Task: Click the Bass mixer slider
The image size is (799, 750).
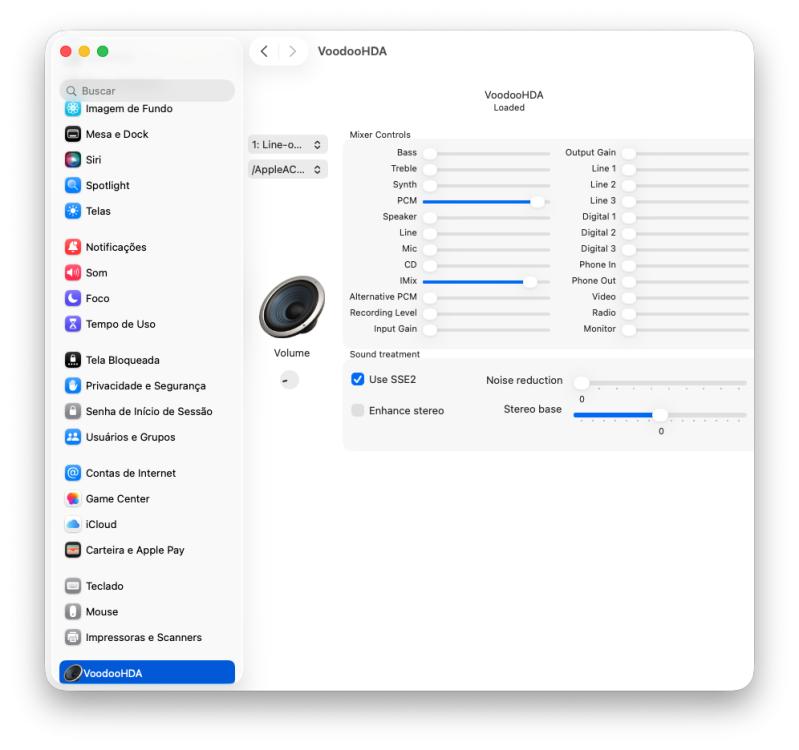Action: [486, 153]
